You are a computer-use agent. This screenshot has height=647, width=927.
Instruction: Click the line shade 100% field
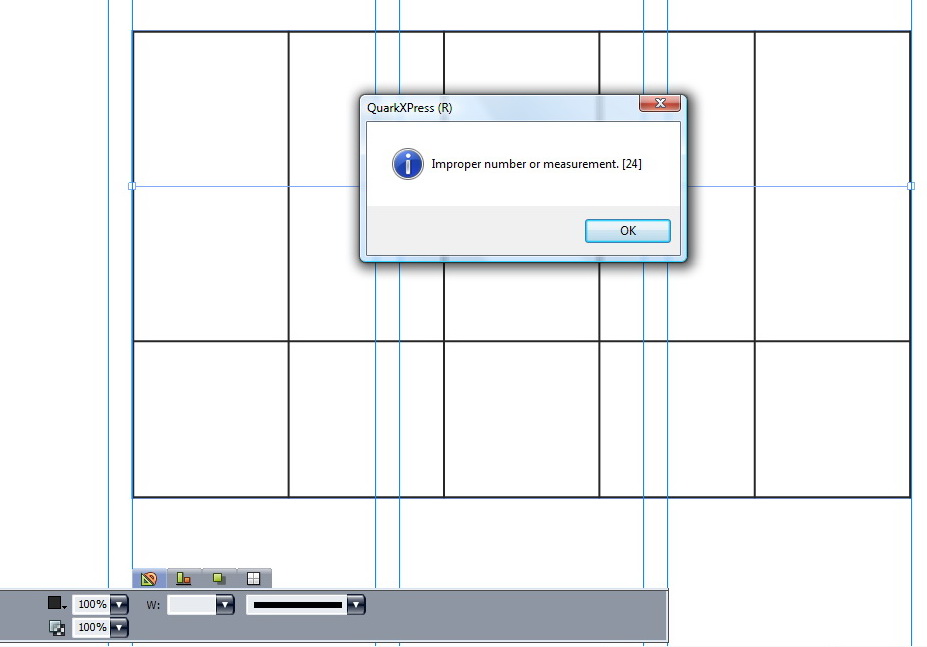click(92, 604)
